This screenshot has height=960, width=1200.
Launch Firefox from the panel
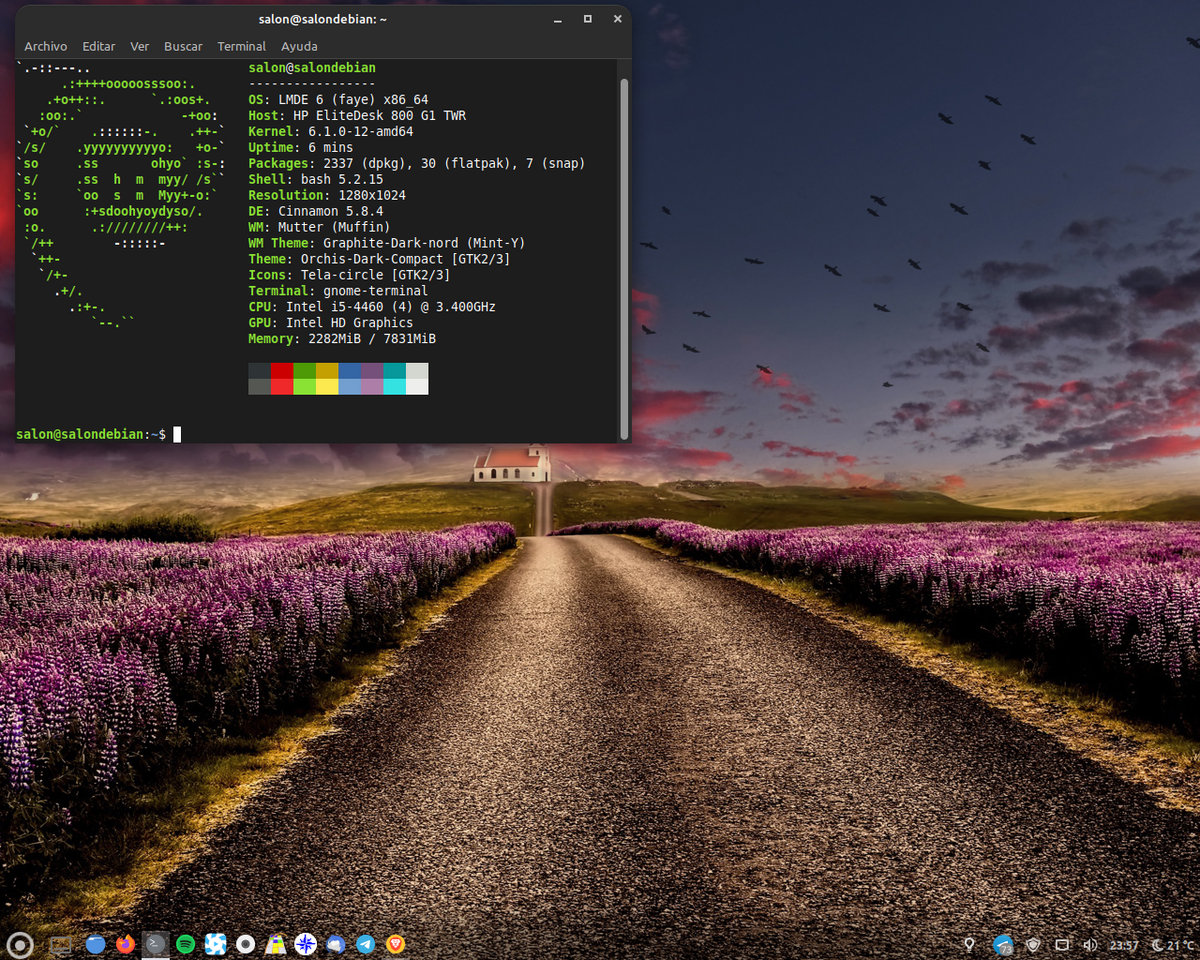pyautogui.click(x=125, y=943)
